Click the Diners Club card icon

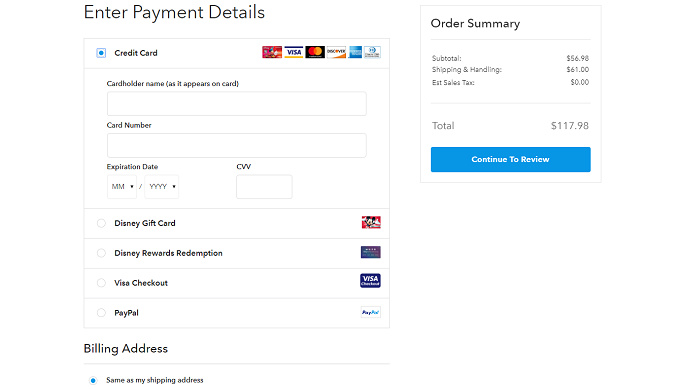(372, 52)
